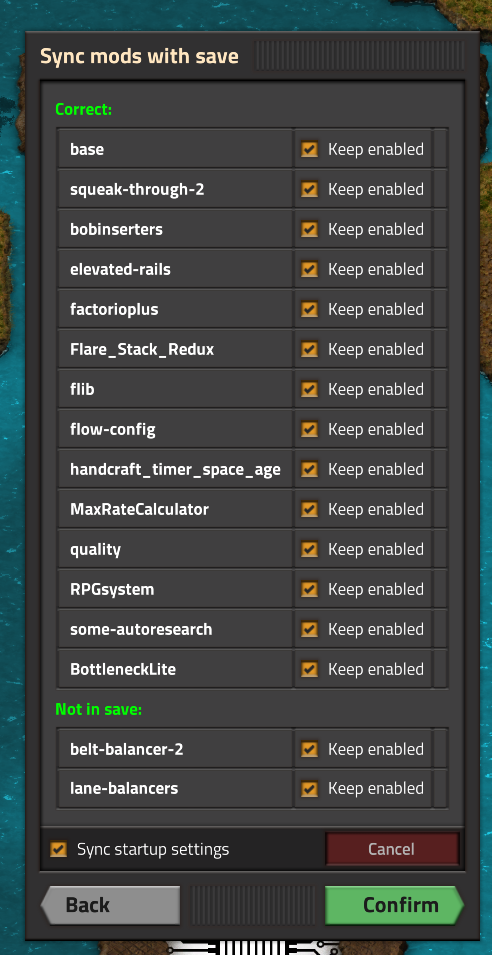This screenshot has width=492, height=955.
Task: Toggle Sync startup settings checkbox
Action: [58, 849]
